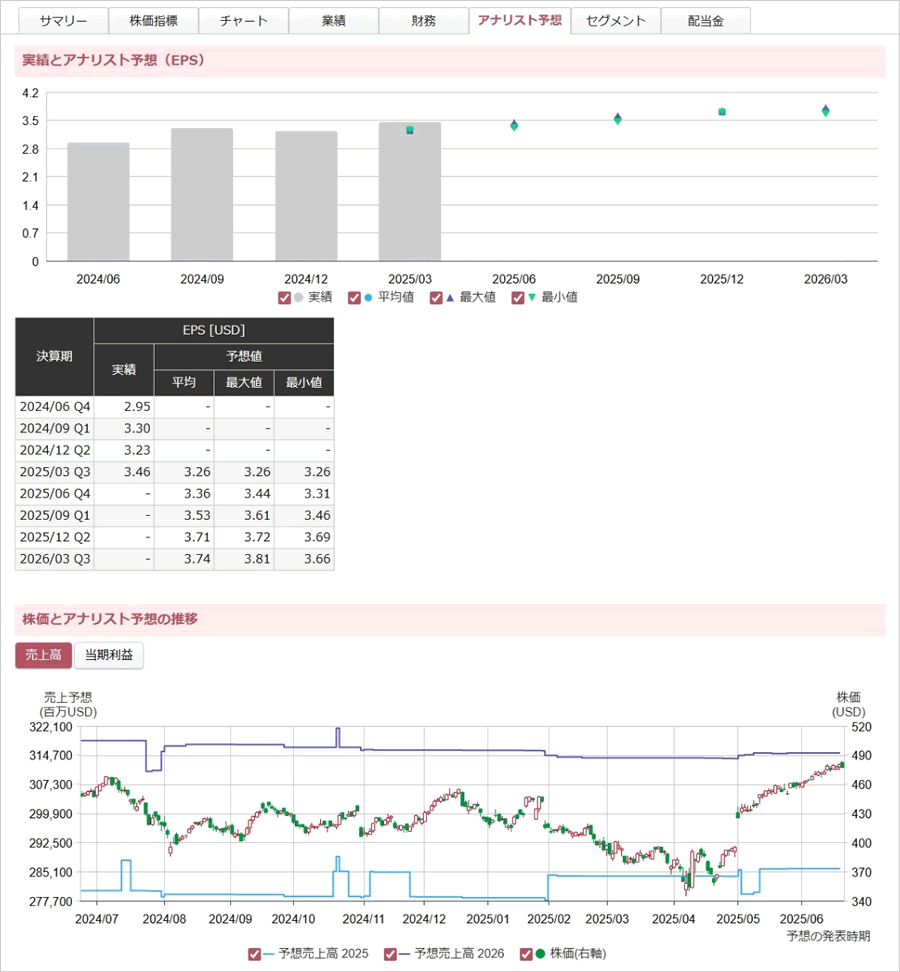Uncheck the 実績 legend checkbox
Screen dimensions: 900x972
tap(285, 298)
